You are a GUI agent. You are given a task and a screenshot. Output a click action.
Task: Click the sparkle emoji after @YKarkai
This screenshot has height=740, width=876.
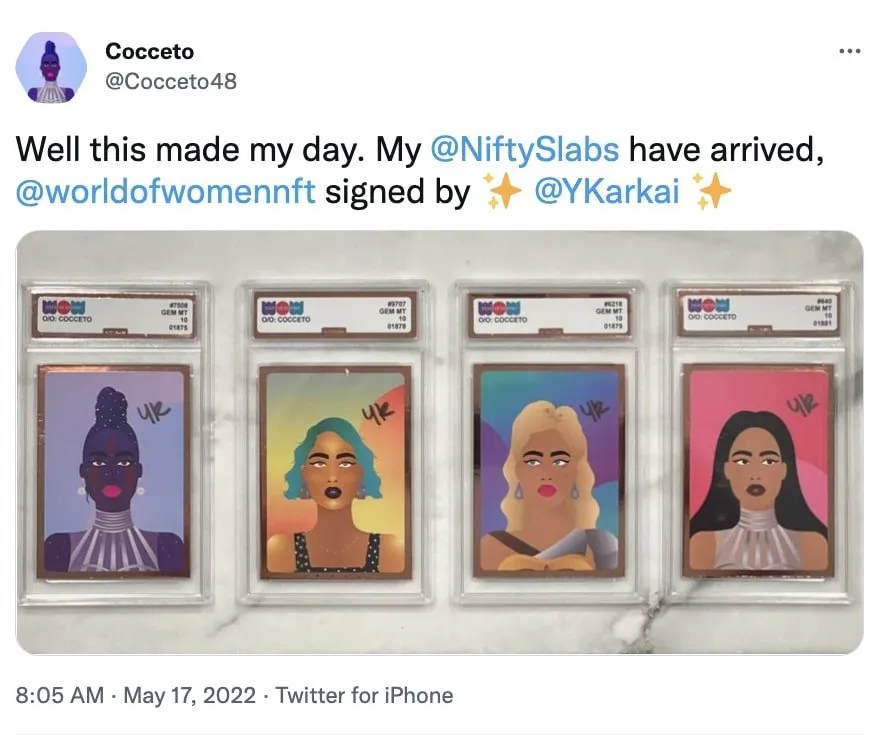coord(714,191)
